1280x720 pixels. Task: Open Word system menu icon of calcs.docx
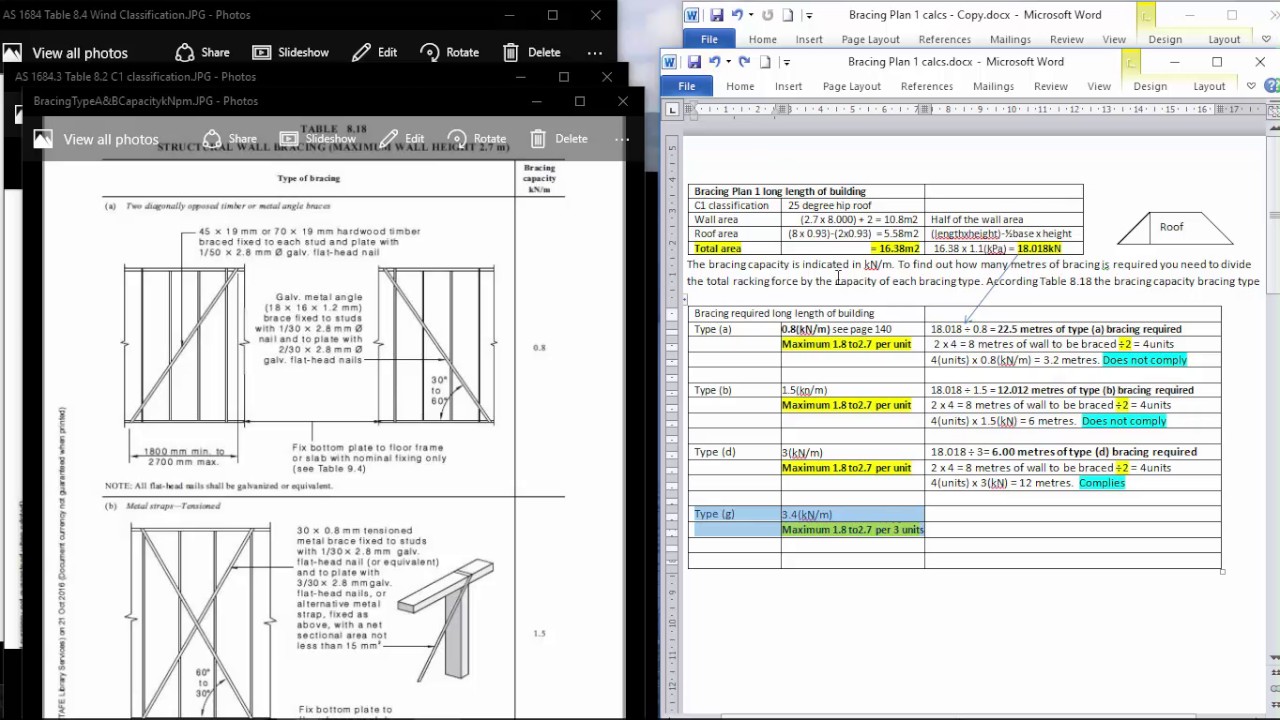point(670,62)
